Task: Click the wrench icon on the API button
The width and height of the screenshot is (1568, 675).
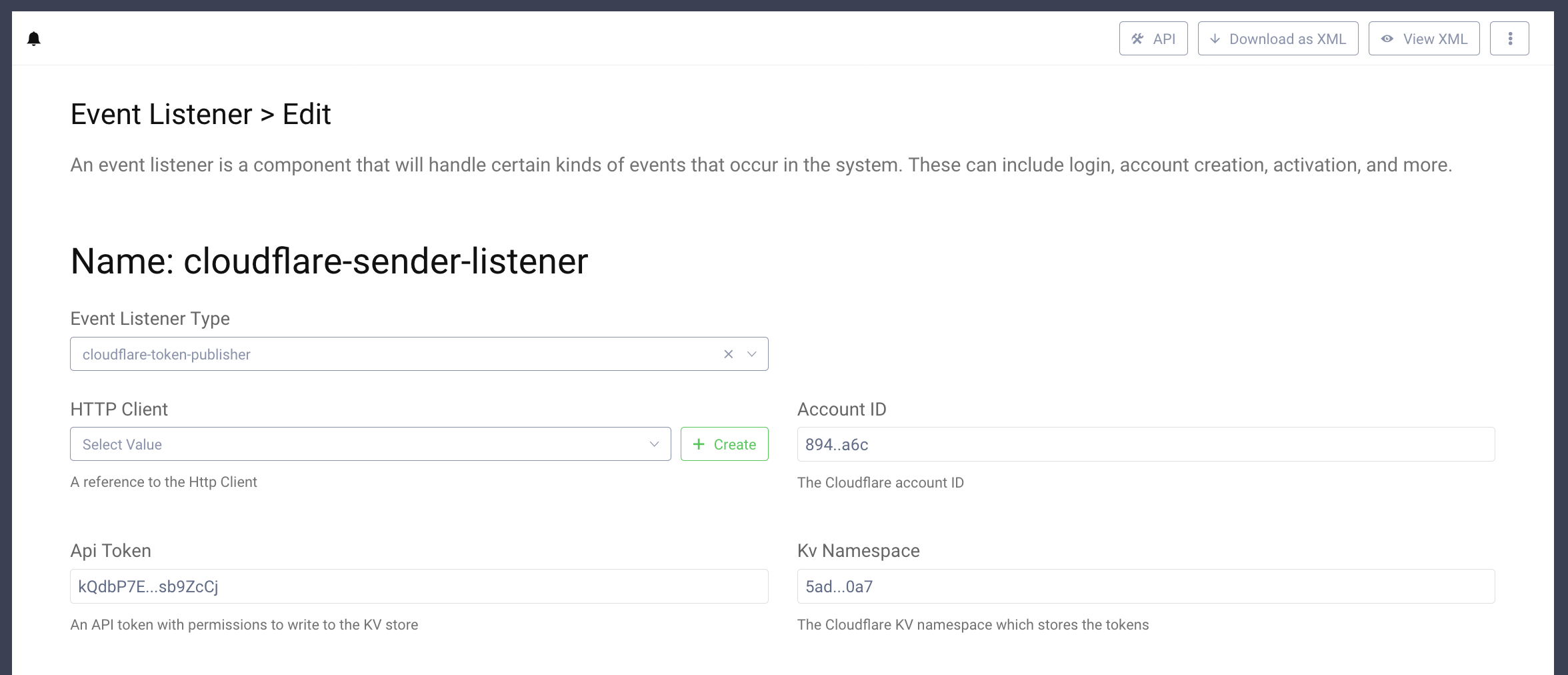Action: pyautogui.click(x=1137, y=39)
